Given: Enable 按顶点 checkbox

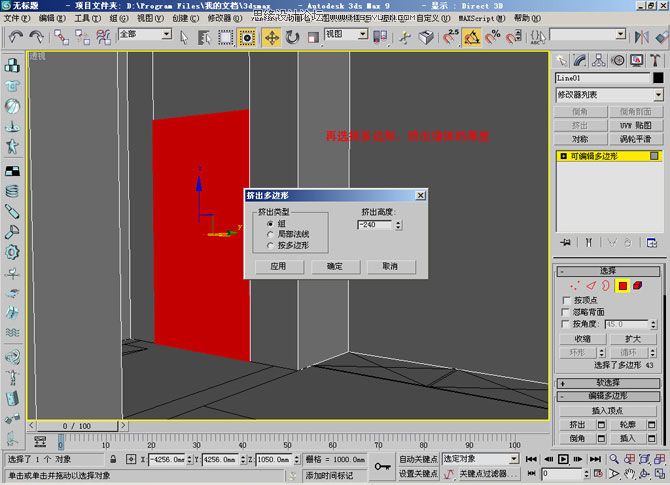Looking at the screenshot, I should 566,300.
